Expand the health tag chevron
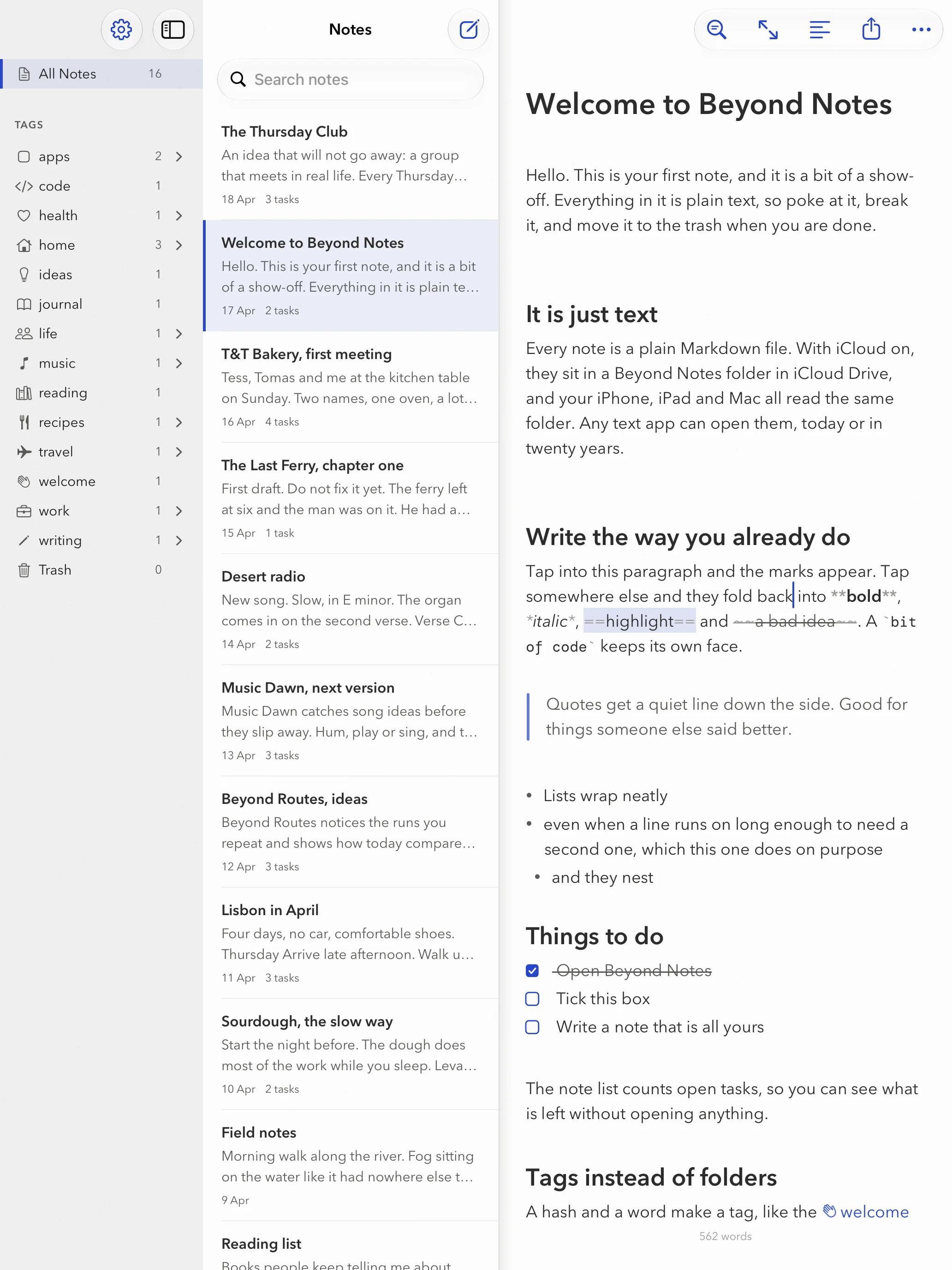 179,216
